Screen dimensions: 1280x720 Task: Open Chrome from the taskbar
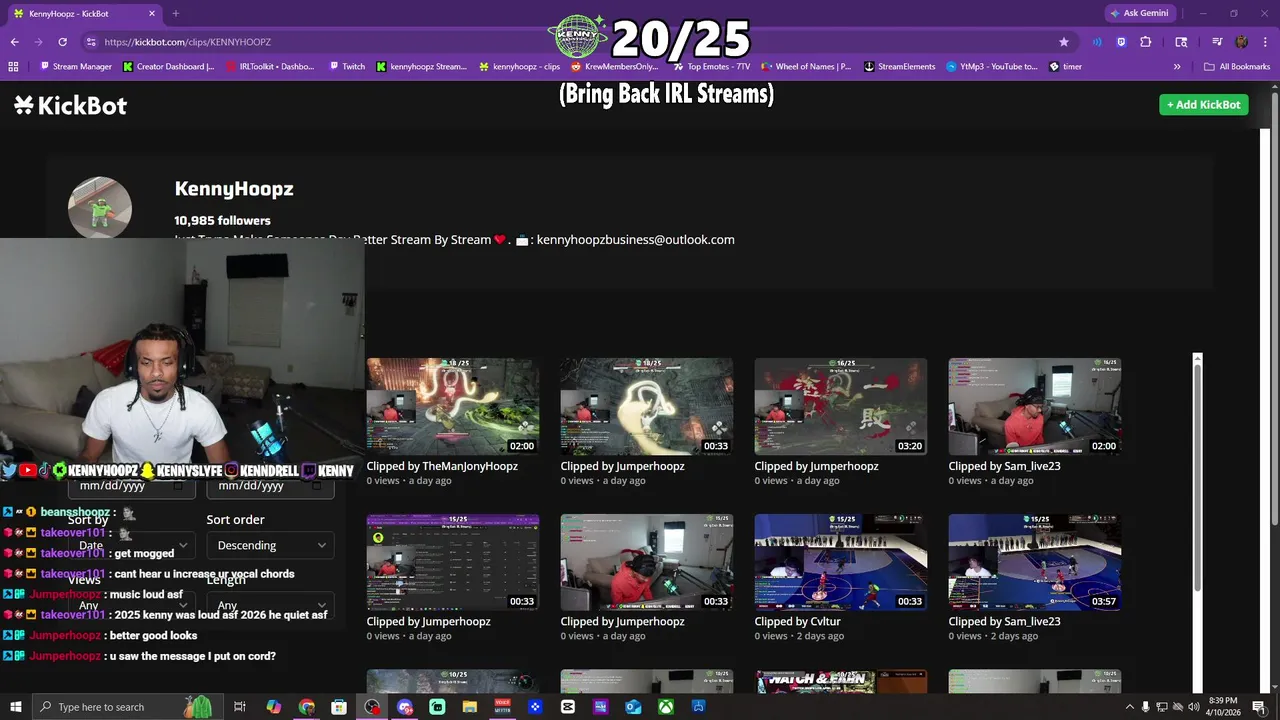click(x=306, y=707)
